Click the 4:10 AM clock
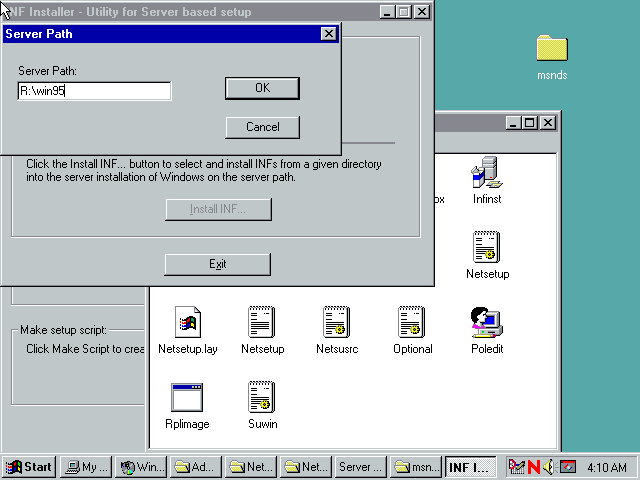This screenshot has width=640, height=480. 607,467
